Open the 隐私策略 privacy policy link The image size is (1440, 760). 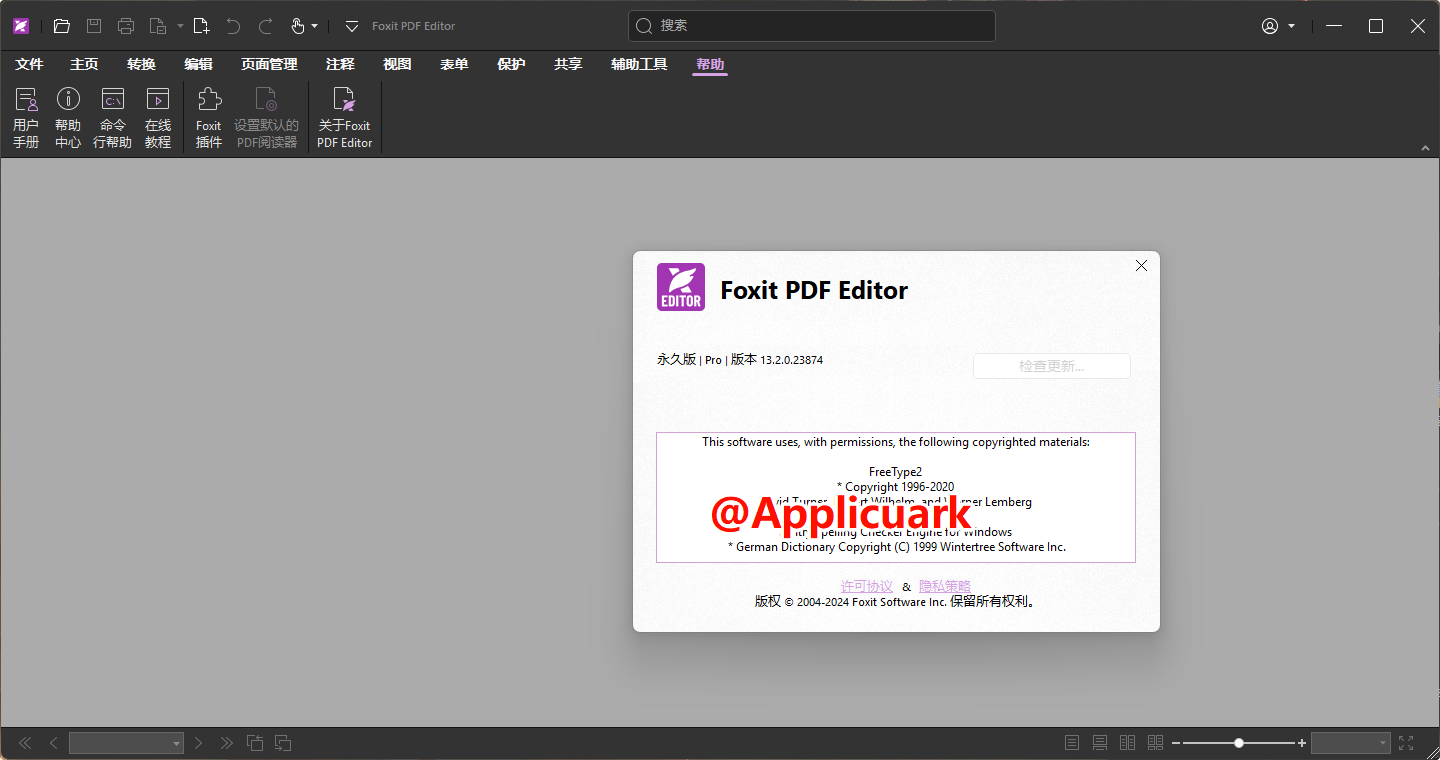point(945,586)
